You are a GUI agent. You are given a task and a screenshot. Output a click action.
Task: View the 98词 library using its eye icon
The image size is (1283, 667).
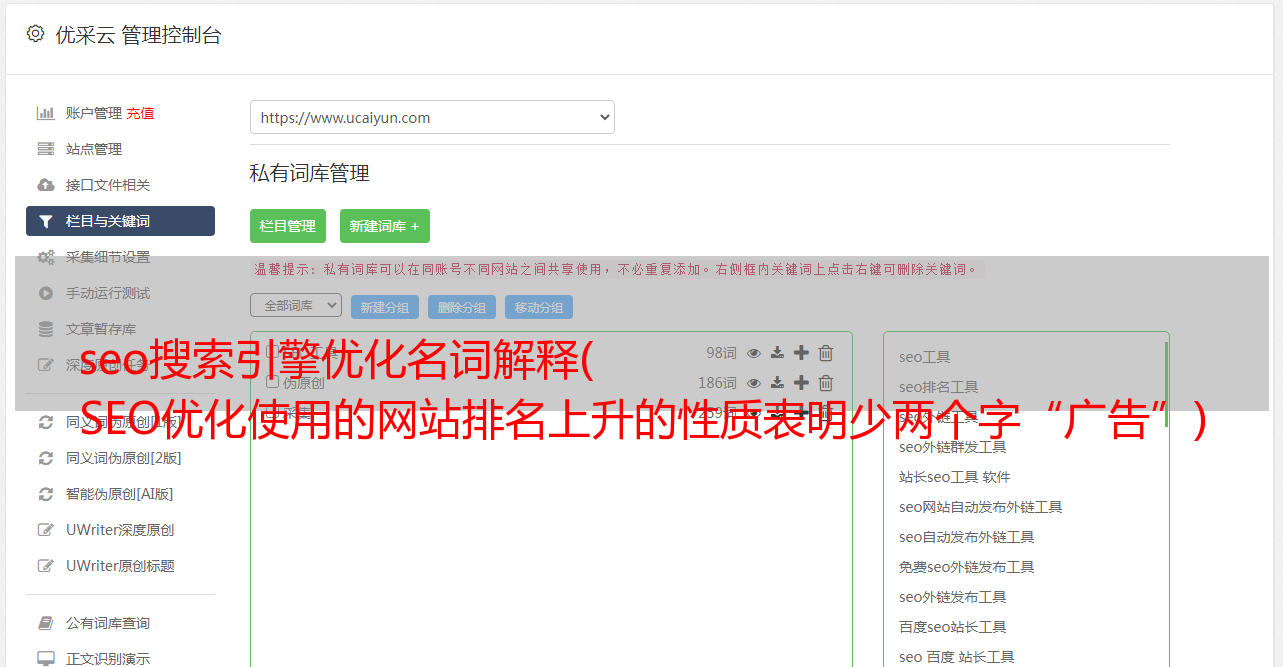tap(754, 353)
